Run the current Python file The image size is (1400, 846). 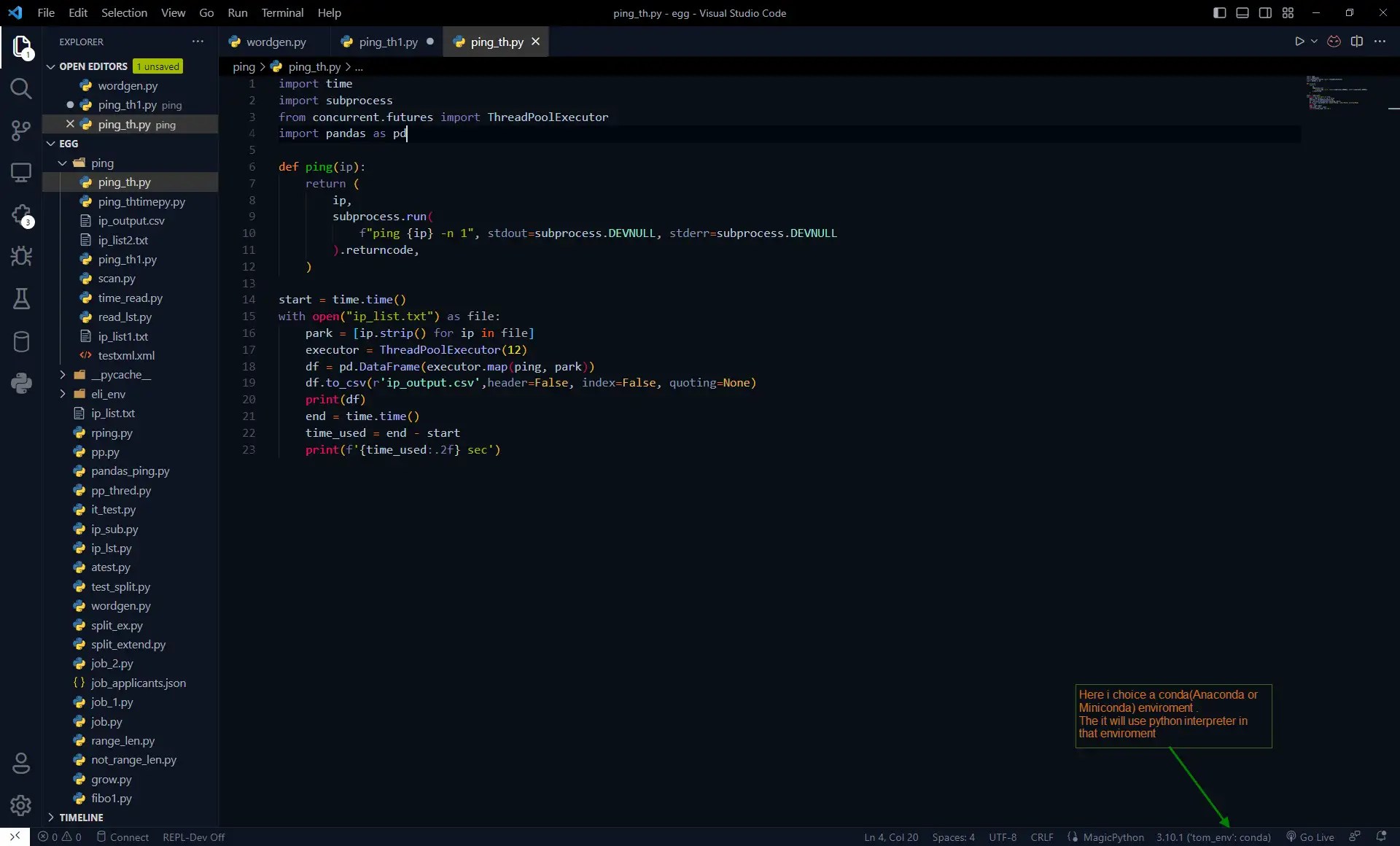coord(1301,42)
